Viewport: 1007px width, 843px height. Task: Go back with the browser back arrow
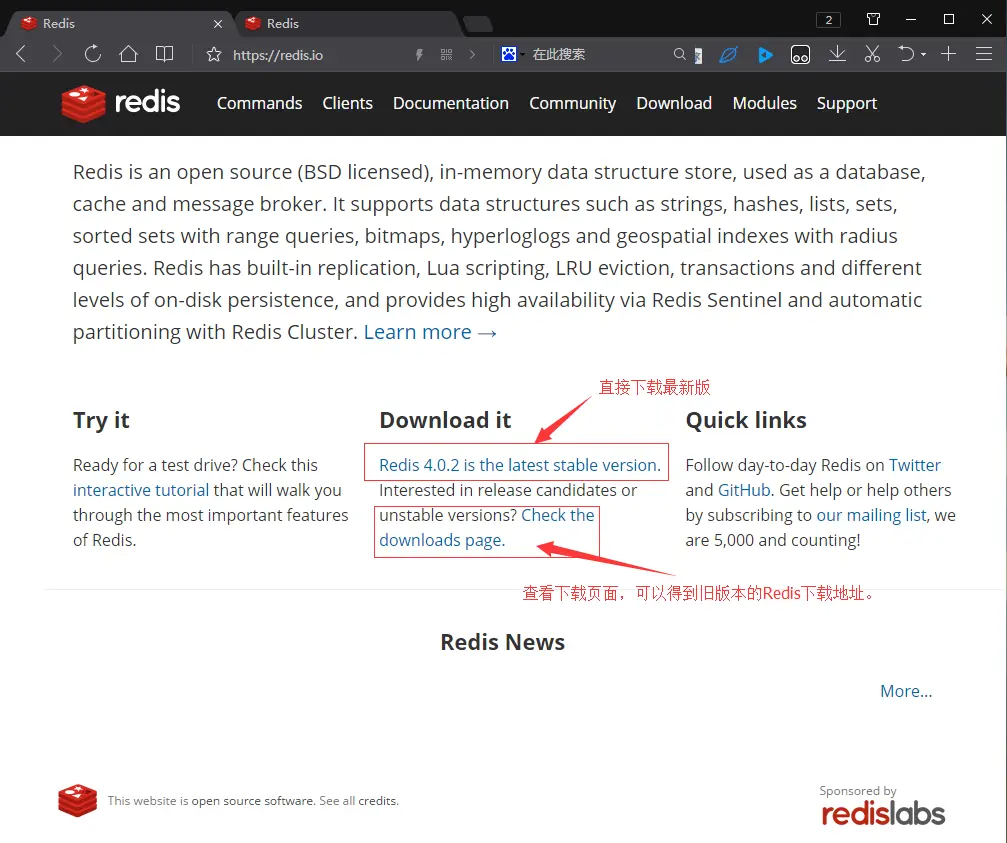(21, 54)
